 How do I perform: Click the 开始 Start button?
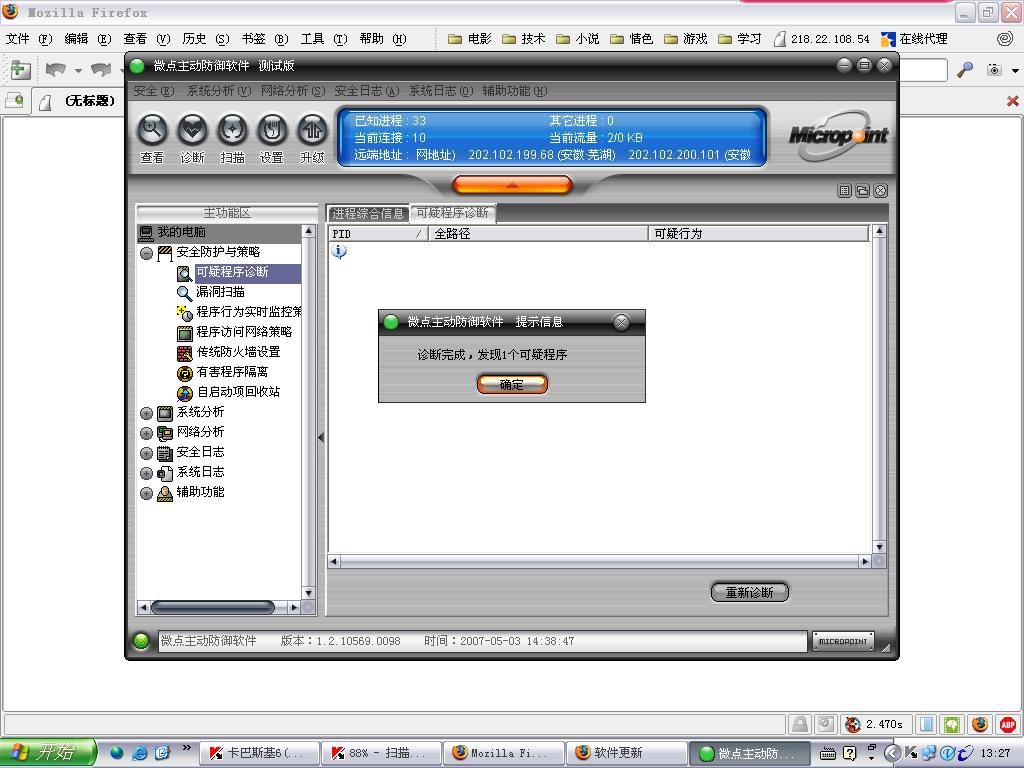48,753
